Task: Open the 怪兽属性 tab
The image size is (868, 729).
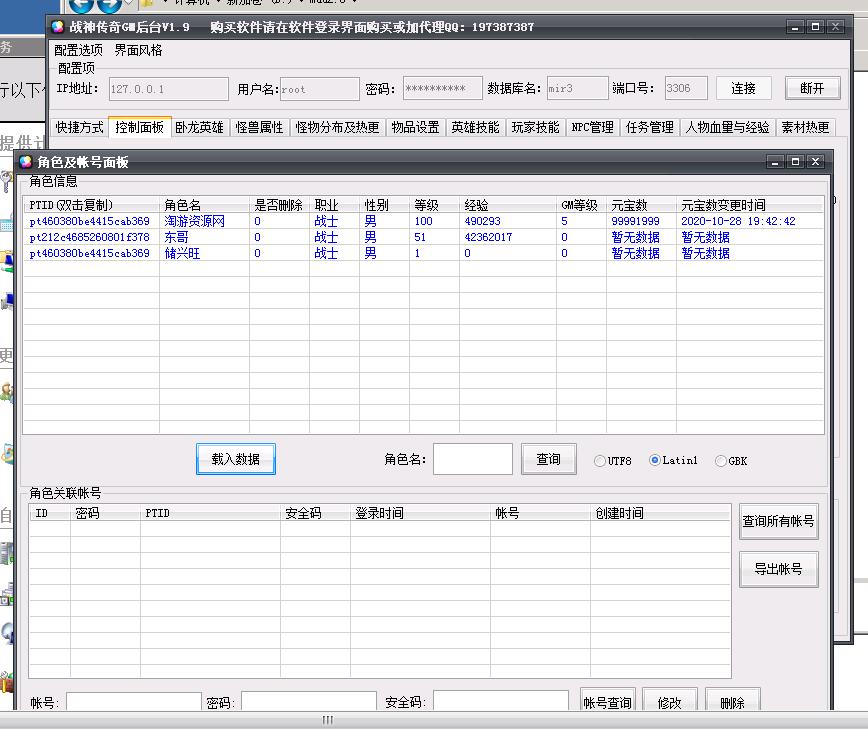Action: click(x=260, y=128)
